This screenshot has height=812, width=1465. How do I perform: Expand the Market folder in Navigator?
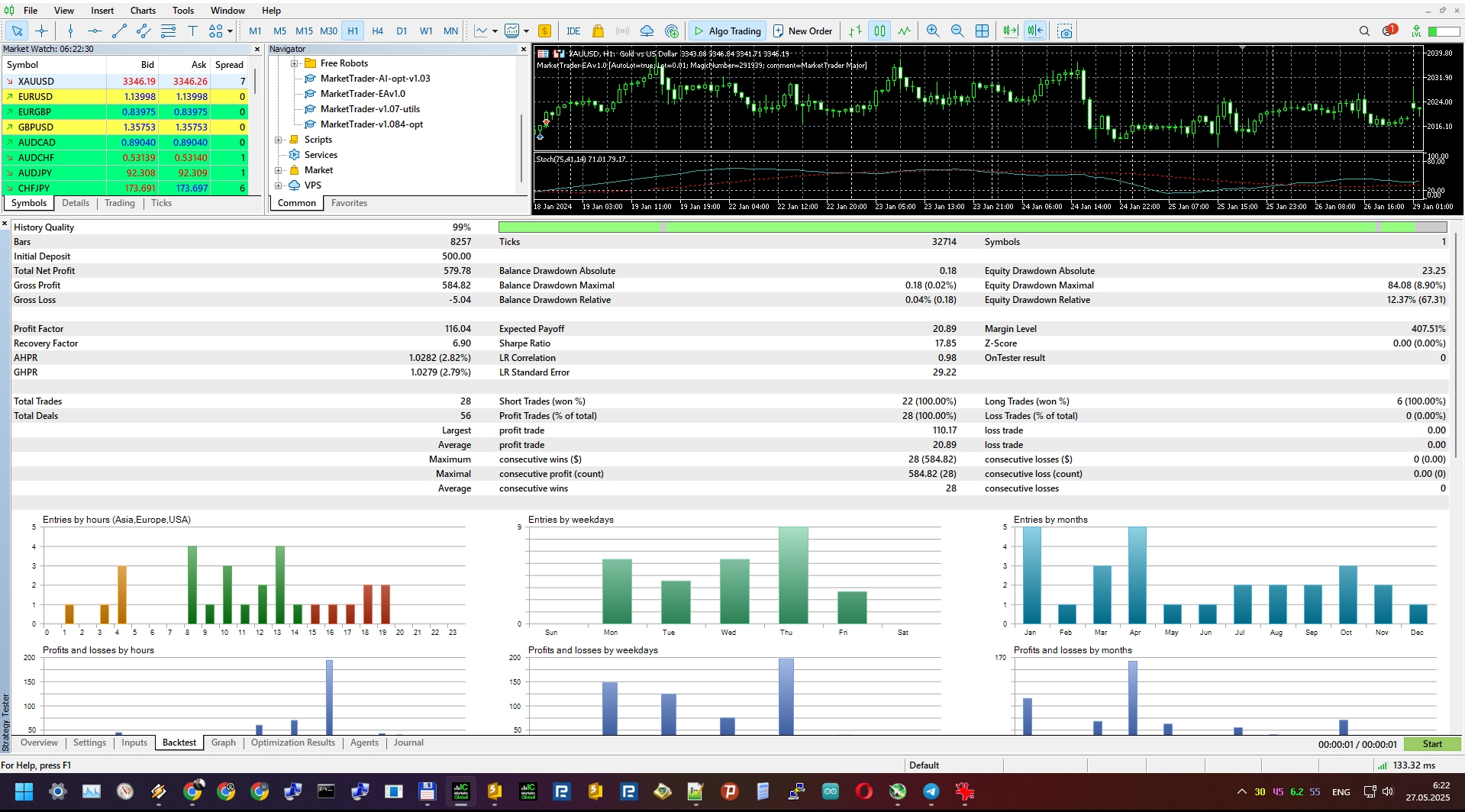[x=279, y=170]
